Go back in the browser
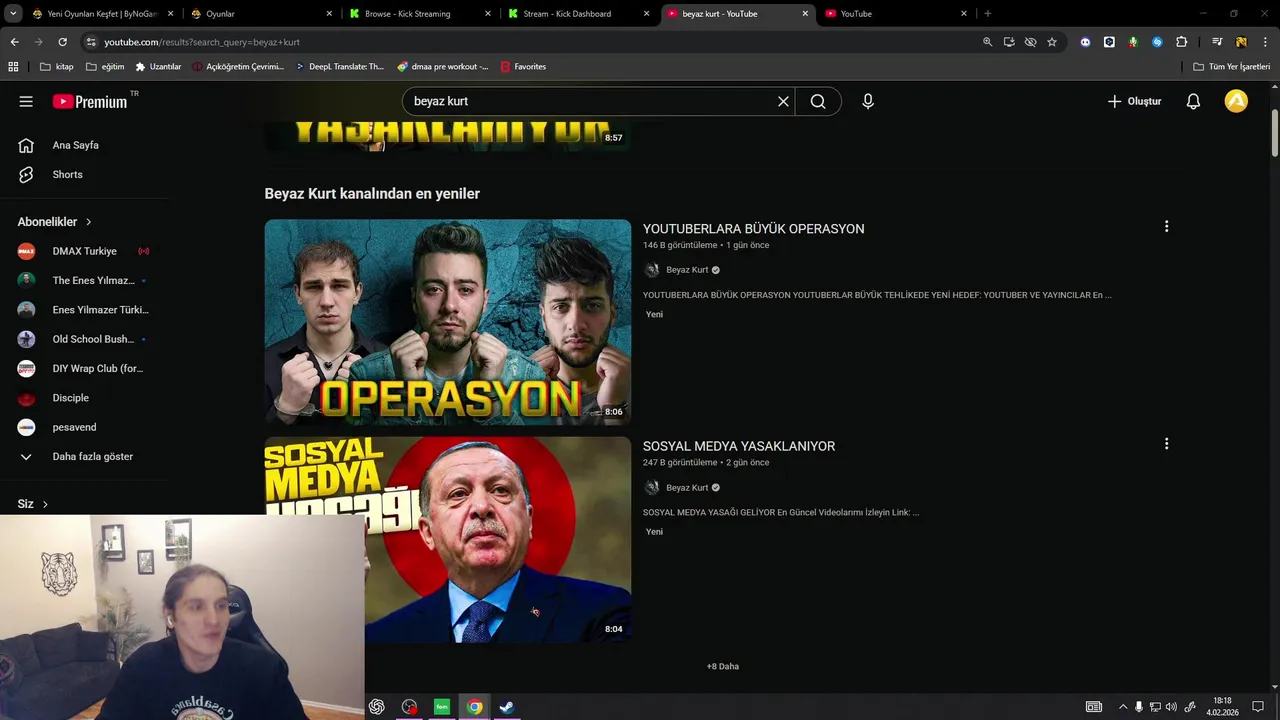The width and height of the screenshot is (1280, 720). 14,42
